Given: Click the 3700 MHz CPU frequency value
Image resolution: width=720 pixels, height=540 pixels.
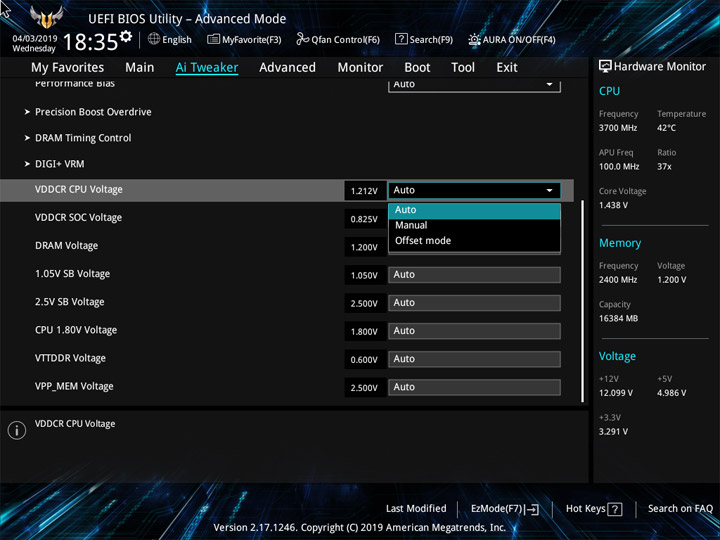Looking at the screenshot, I should coord(618,128).
